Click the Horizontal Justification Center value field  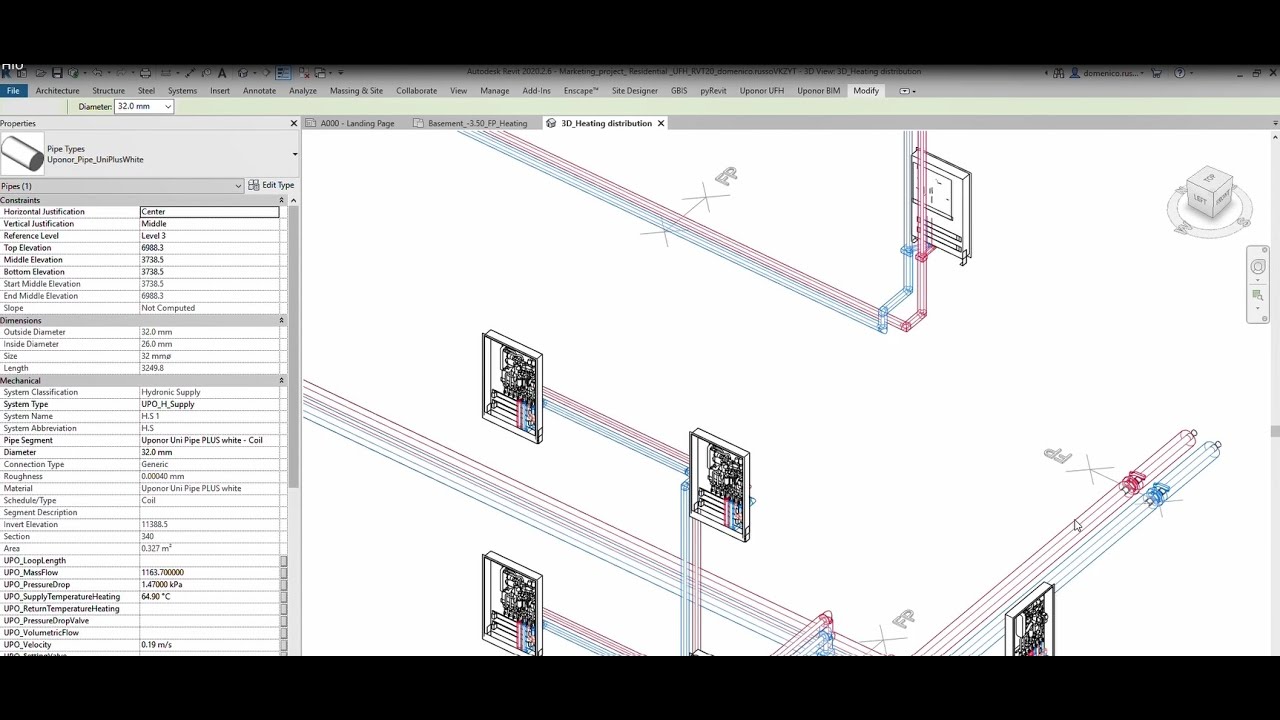point(209,212)
